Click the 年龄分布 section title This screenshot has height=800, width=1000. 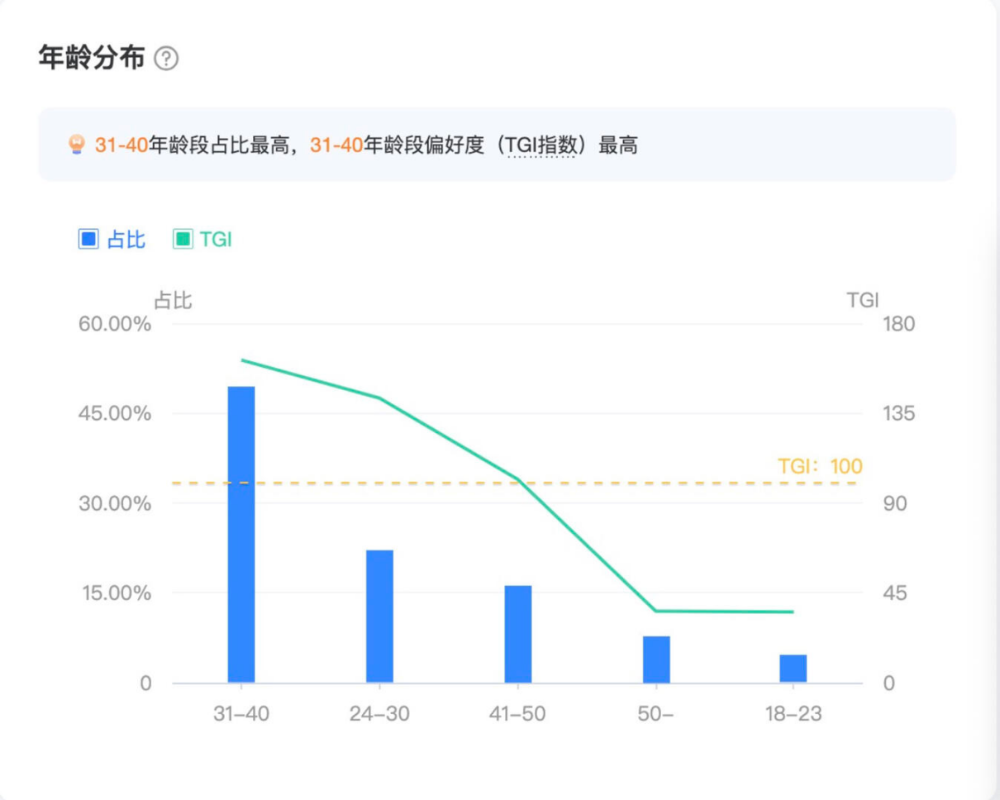click(x=91, y=58)
